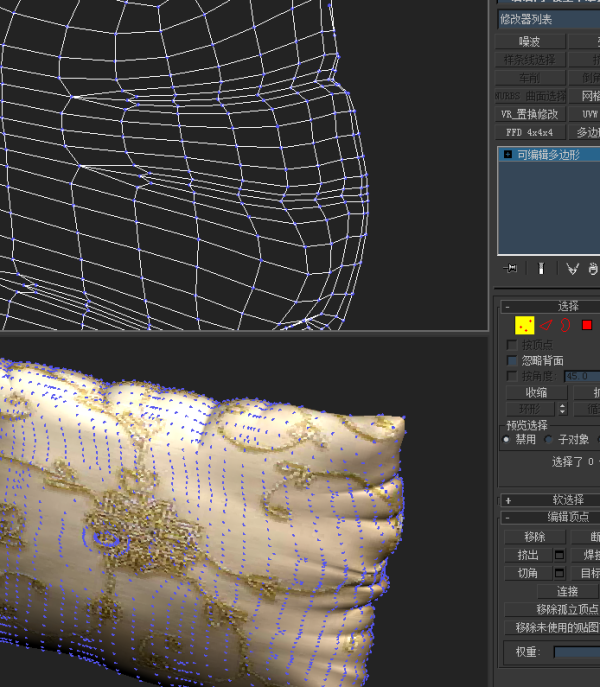
Task: Click the Pin Stack icon
Action: (x=510, y=268)
